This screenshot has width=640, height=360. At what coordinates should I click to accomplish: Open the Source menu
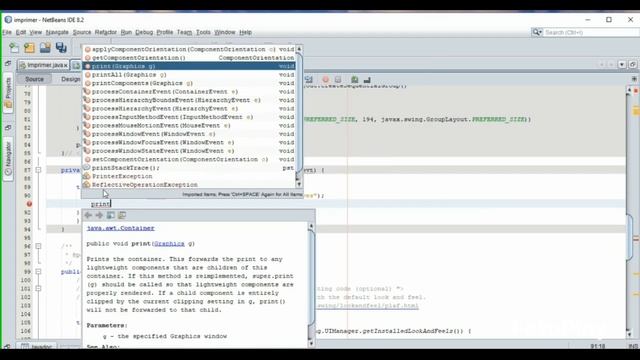[x=82, y=32]
